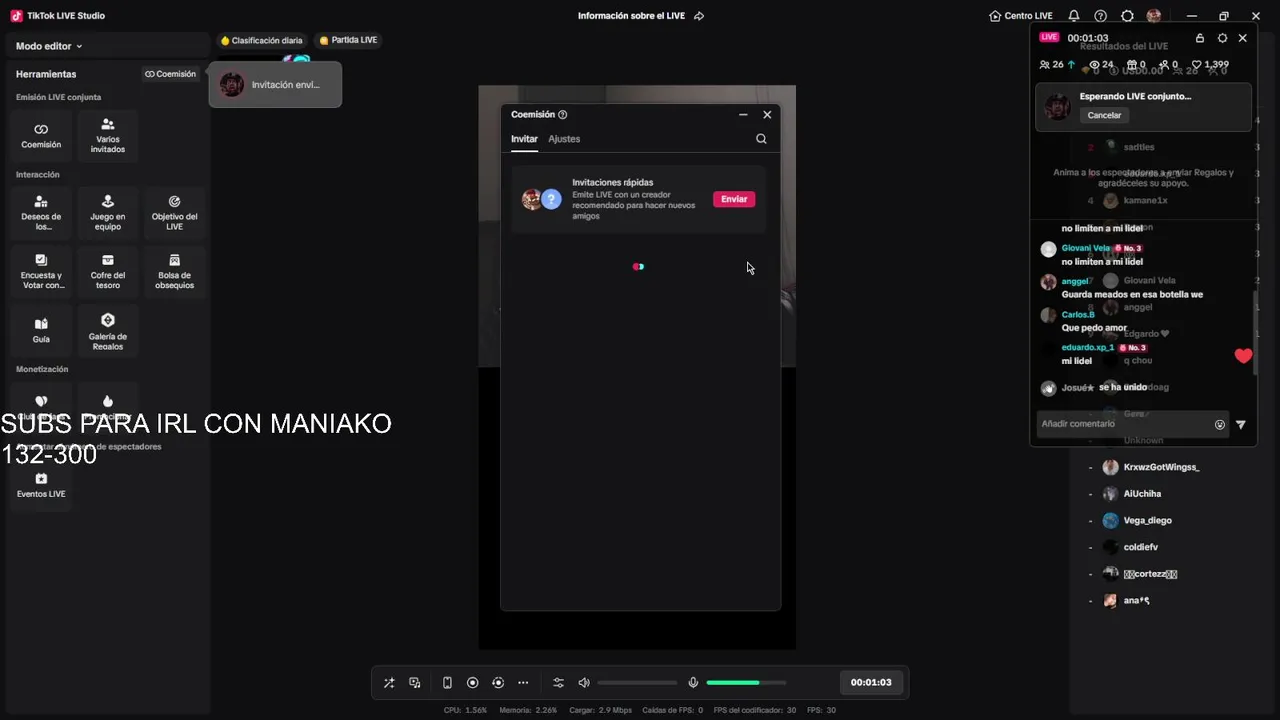
Task: Open the settings gear in title bar
Action: coord(1127,16)
